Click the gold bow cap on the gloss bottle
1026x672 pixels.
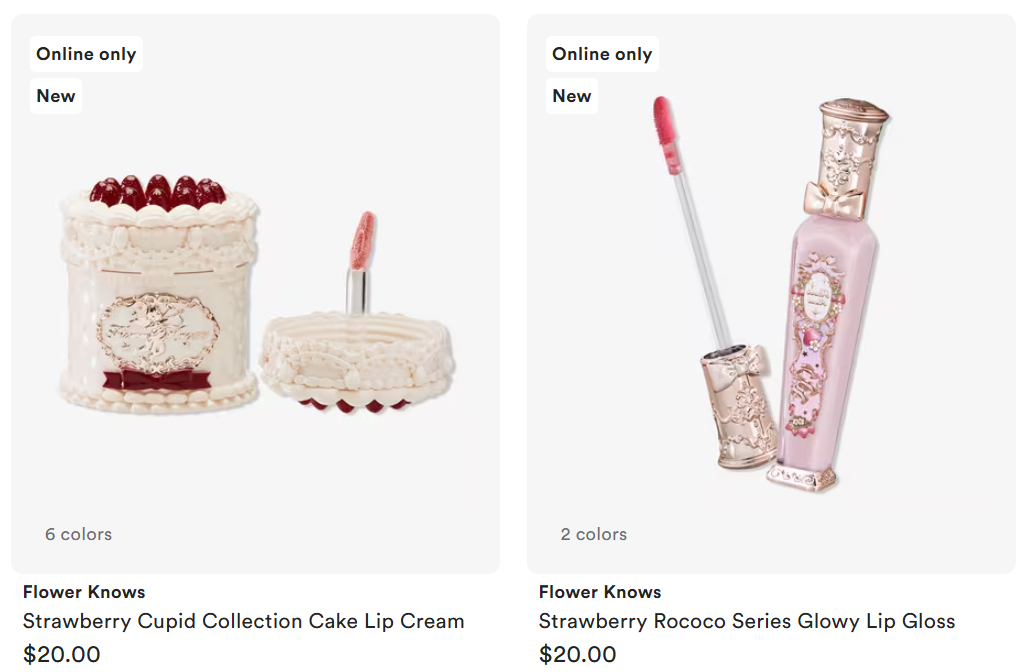[x=833, y=202]
